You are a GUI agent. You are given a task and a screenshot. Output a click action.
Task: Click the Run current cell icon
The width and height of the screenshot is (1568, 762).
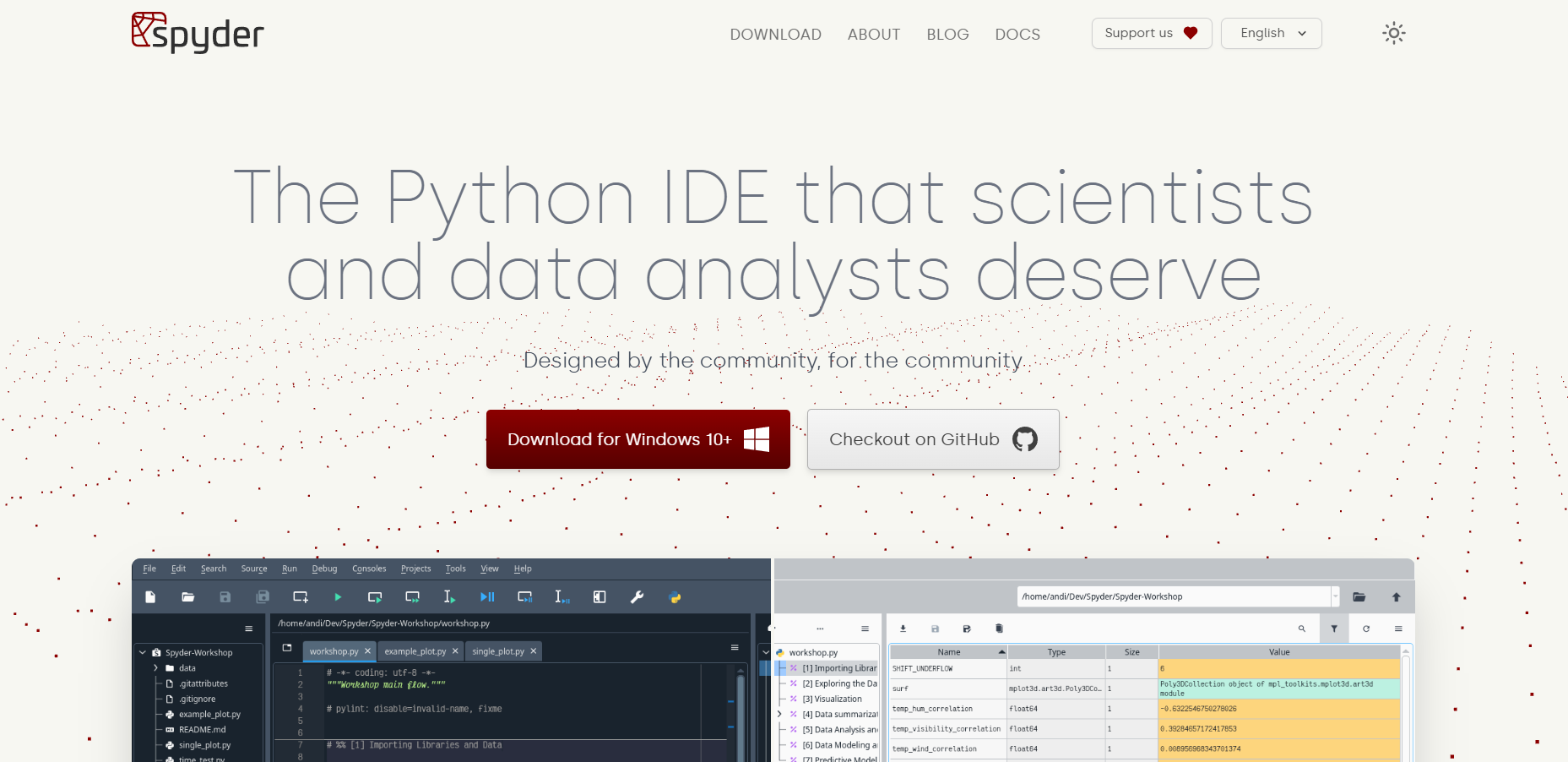[375, 597]
